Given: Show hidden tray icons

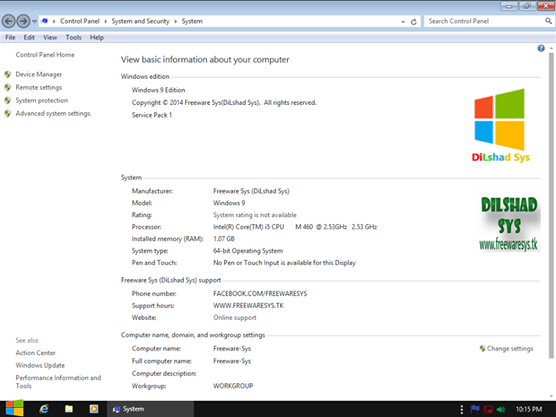Looking at the screenshot, I should [462, 410].
